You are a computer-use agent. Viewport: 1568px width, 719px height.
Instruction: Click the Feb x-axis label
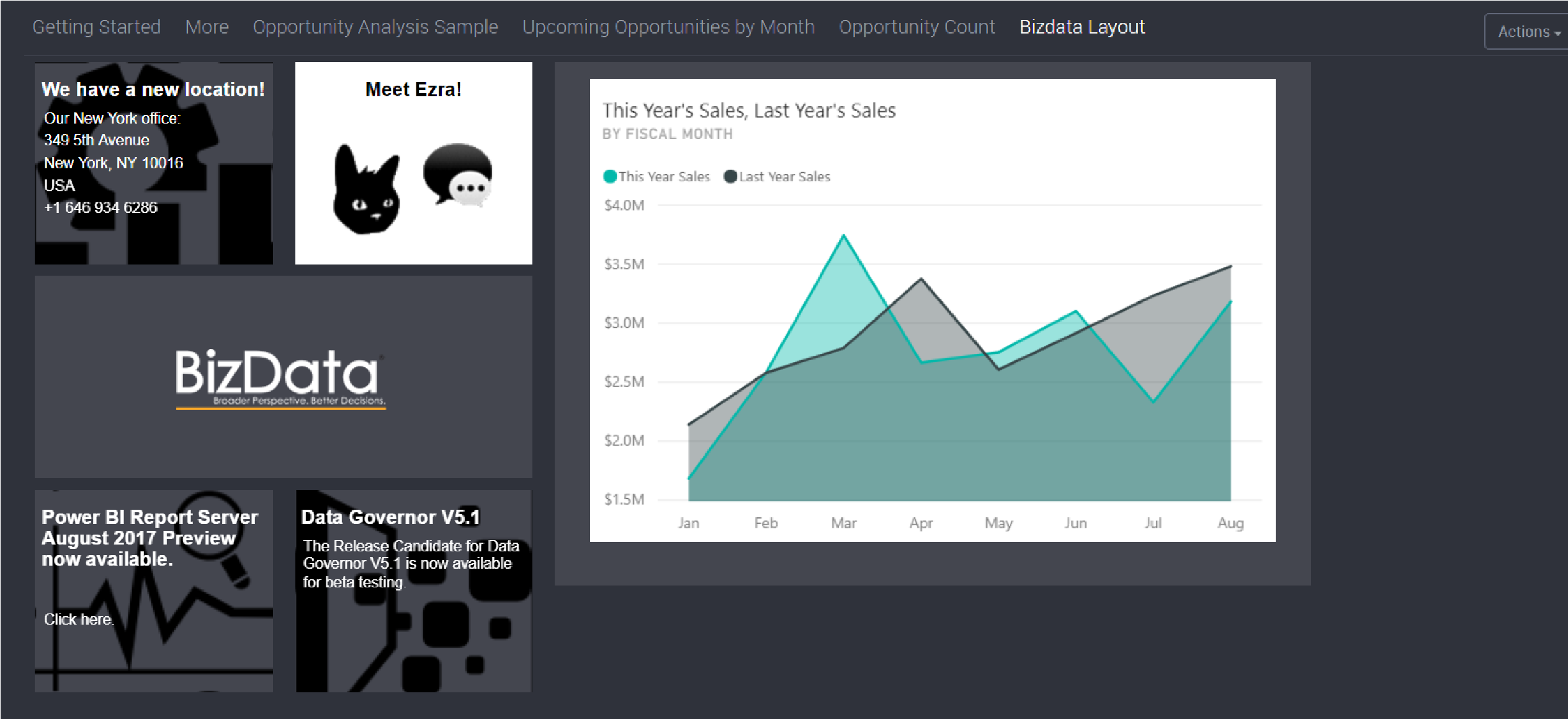pos(766,523)
